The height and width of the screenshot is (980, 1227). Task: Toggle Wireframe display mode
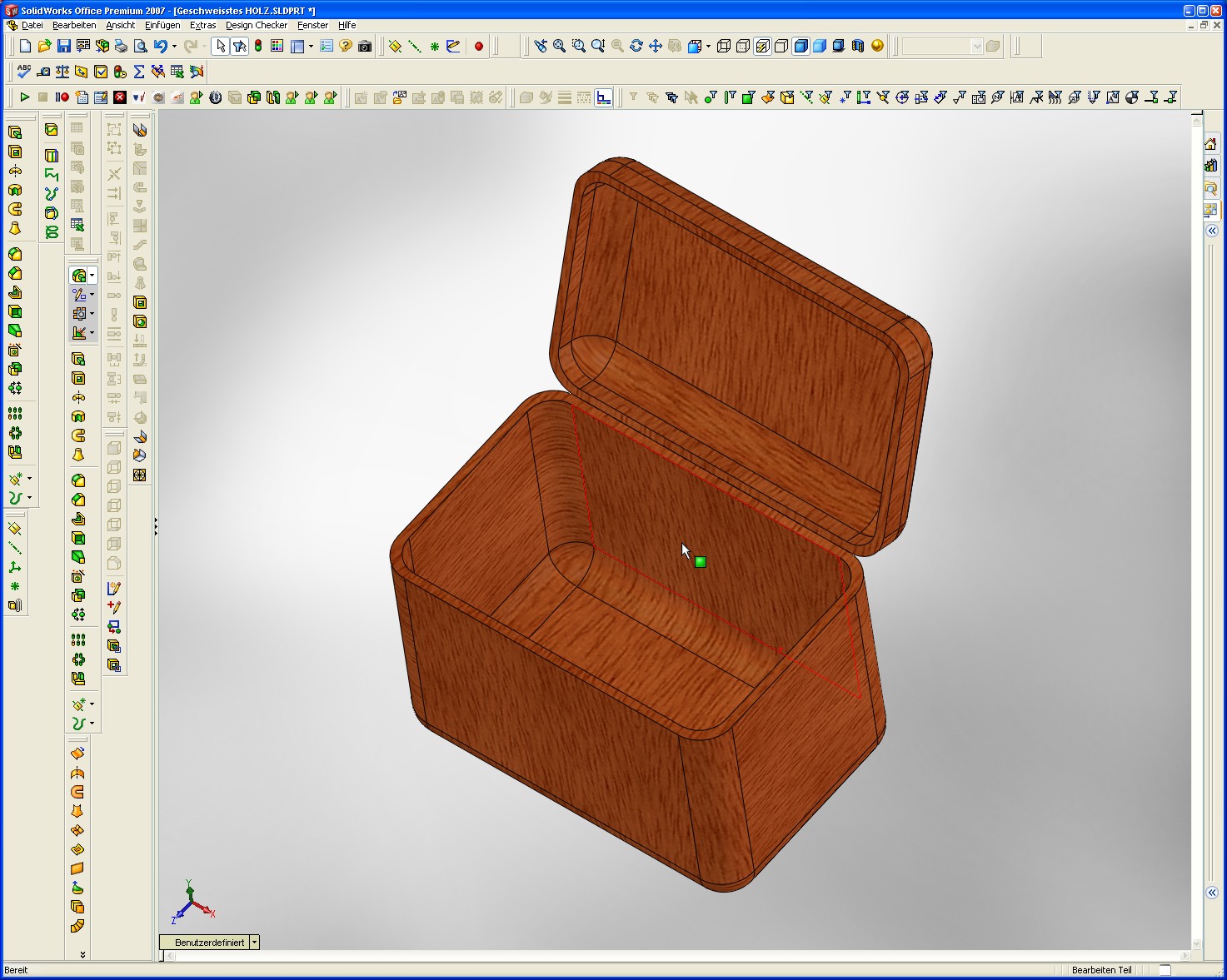(x=724, y=47)
